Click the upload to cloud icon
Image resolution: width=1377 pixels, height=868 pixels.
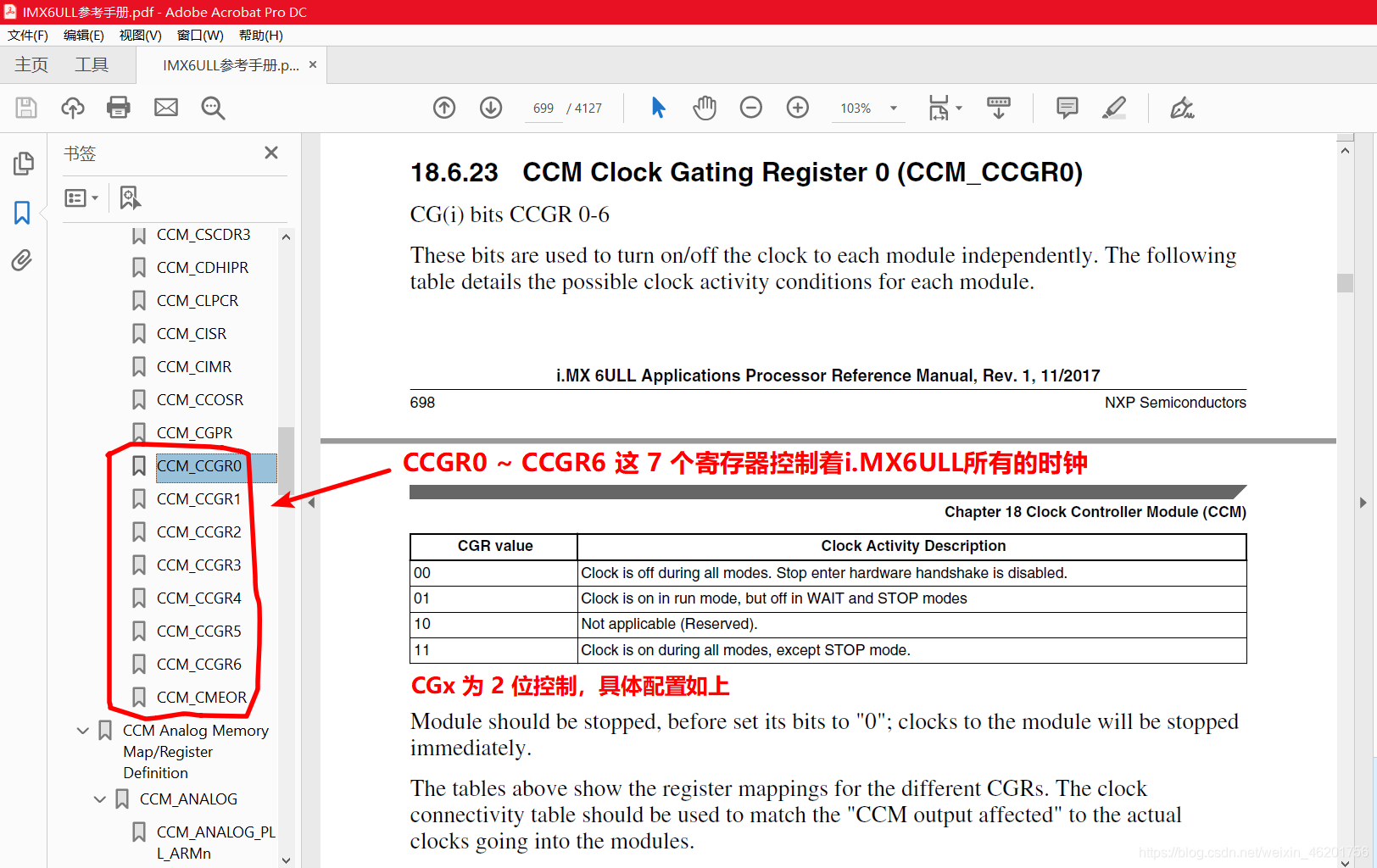pyautogui.click(x=73, y=108)
